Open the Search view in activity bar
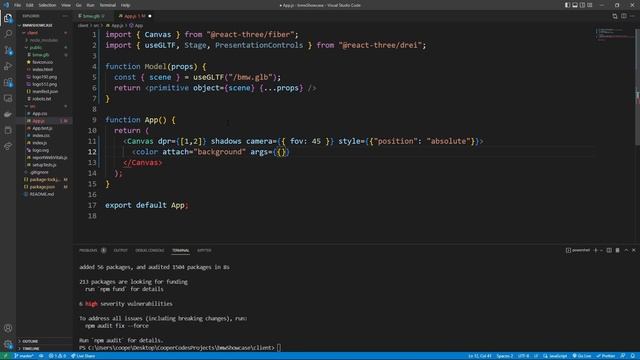The image size is (640, 360). [x=8, y=34]
